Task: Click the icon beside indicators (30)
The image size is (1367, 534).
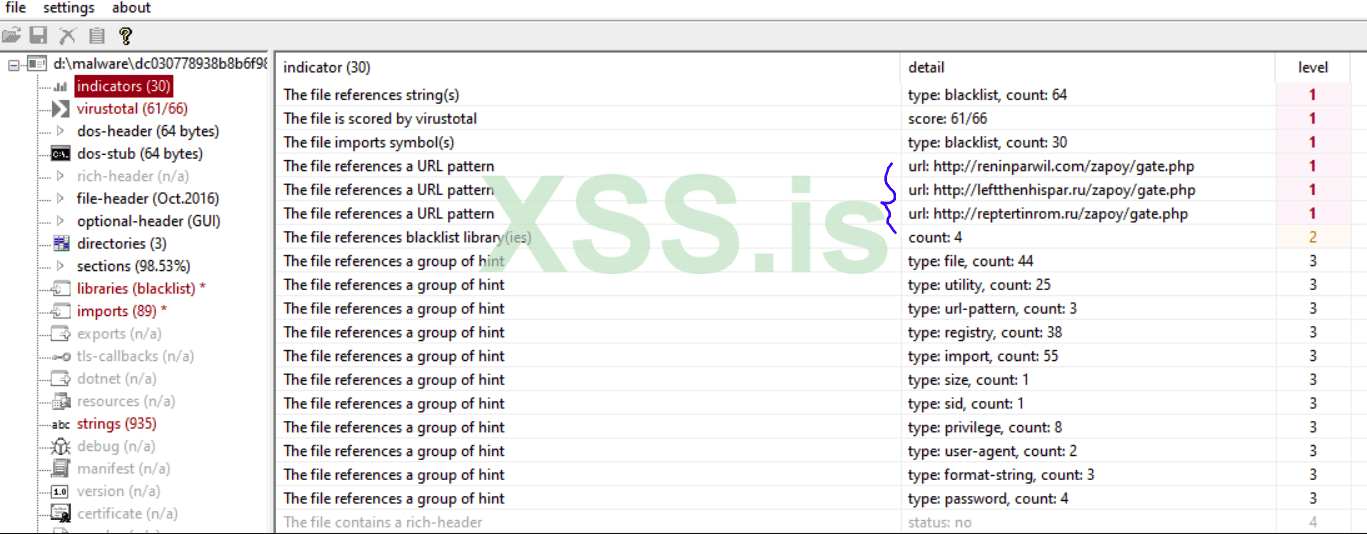Action: 60,87
